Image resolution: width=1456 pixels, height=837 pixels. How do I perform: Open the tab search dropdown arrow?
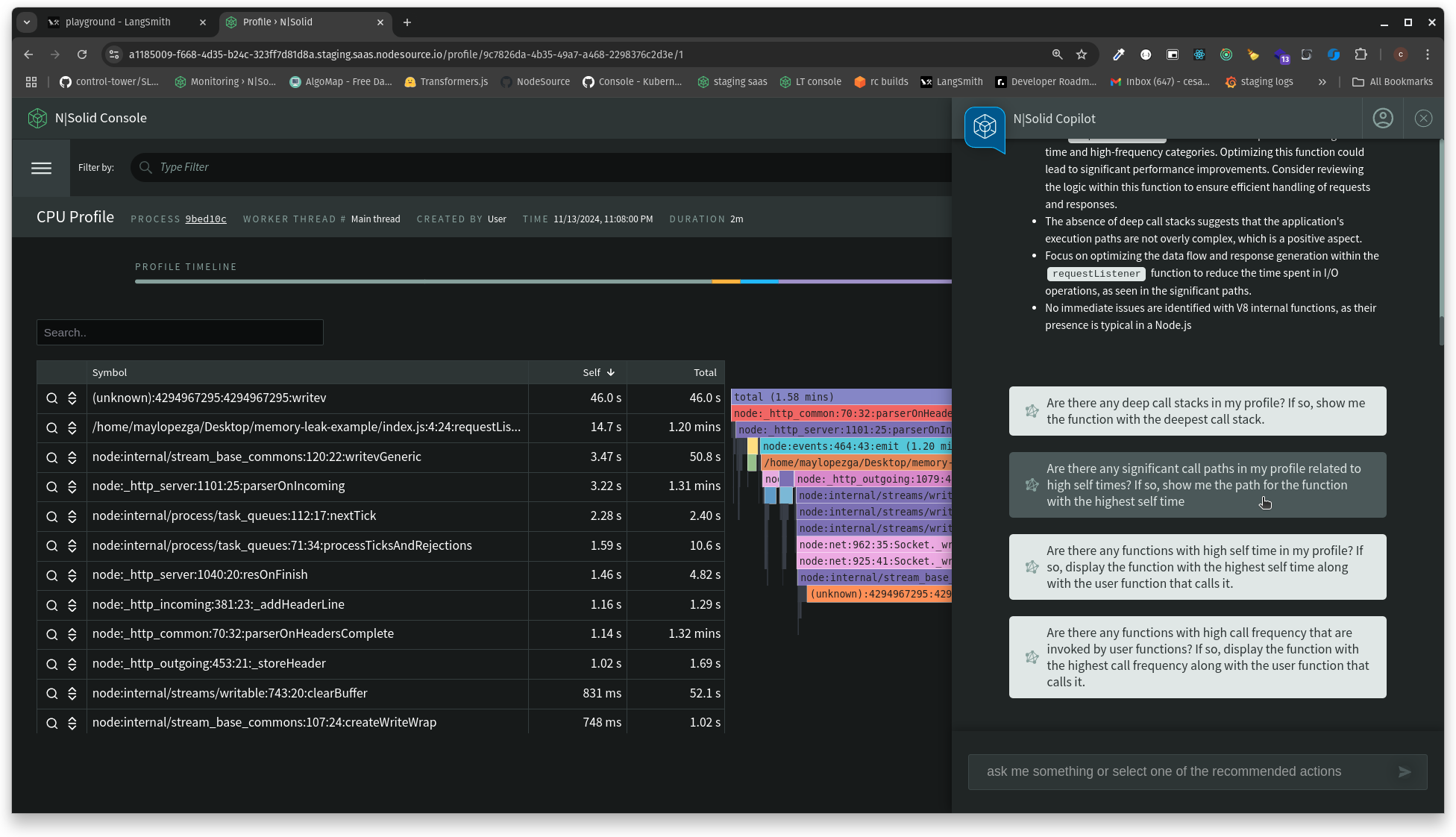[x=27, y=22]
